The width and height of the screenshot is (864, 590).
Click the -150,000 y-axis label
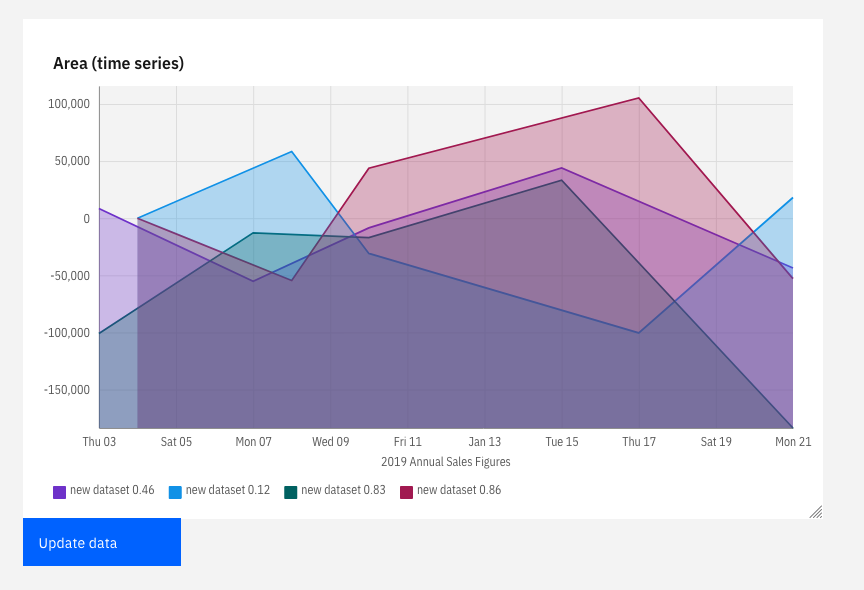coord(67,390)
